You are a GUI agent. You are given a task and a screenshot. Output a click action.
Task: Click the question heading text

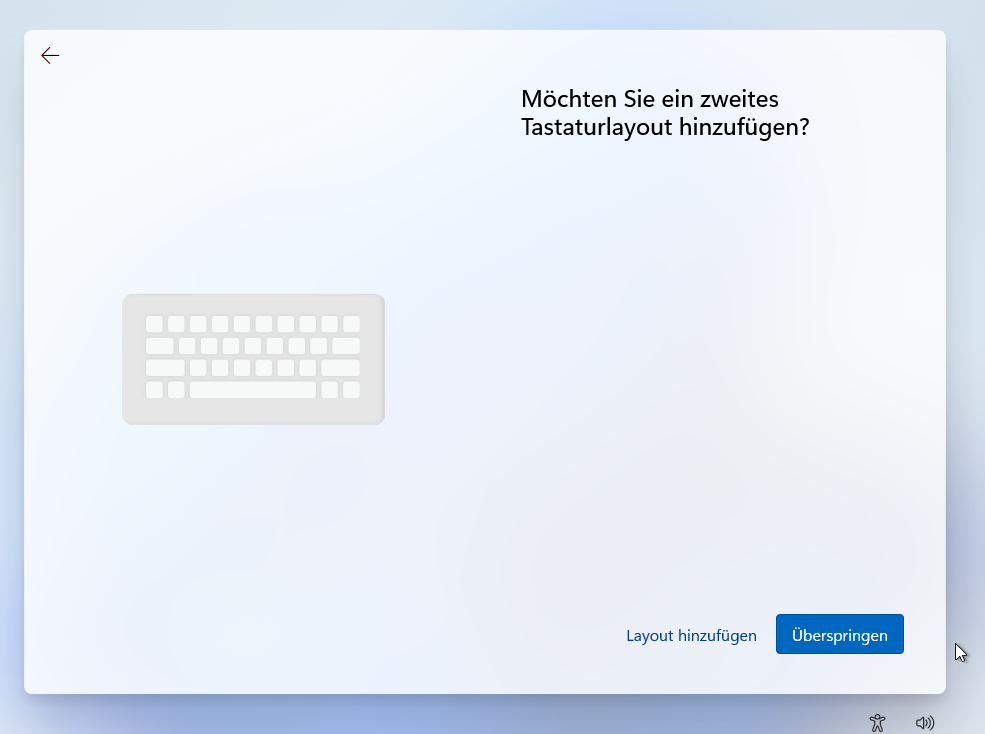pos(664,113)
